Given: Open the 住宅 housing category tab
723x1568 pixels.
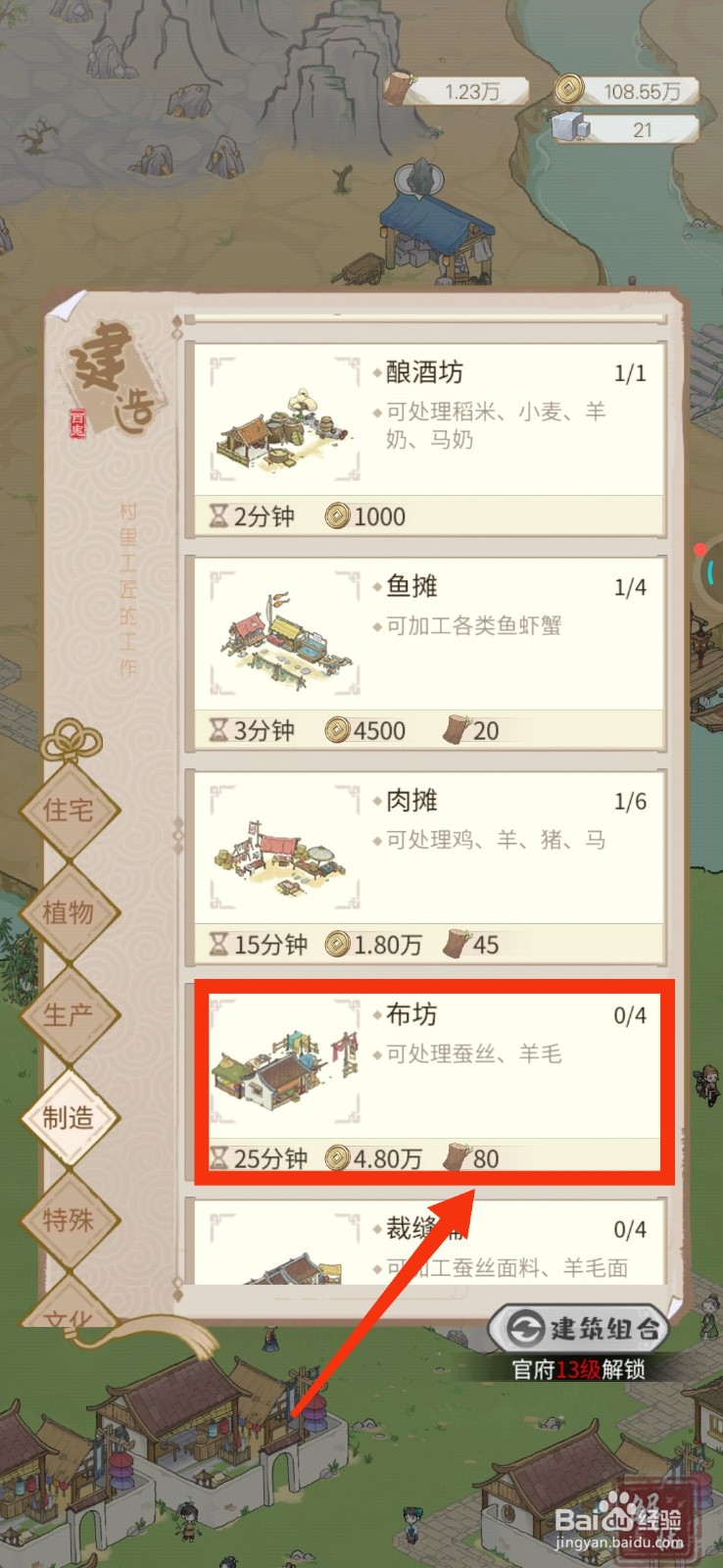Looking at the screenshot, I should [69, 809].
